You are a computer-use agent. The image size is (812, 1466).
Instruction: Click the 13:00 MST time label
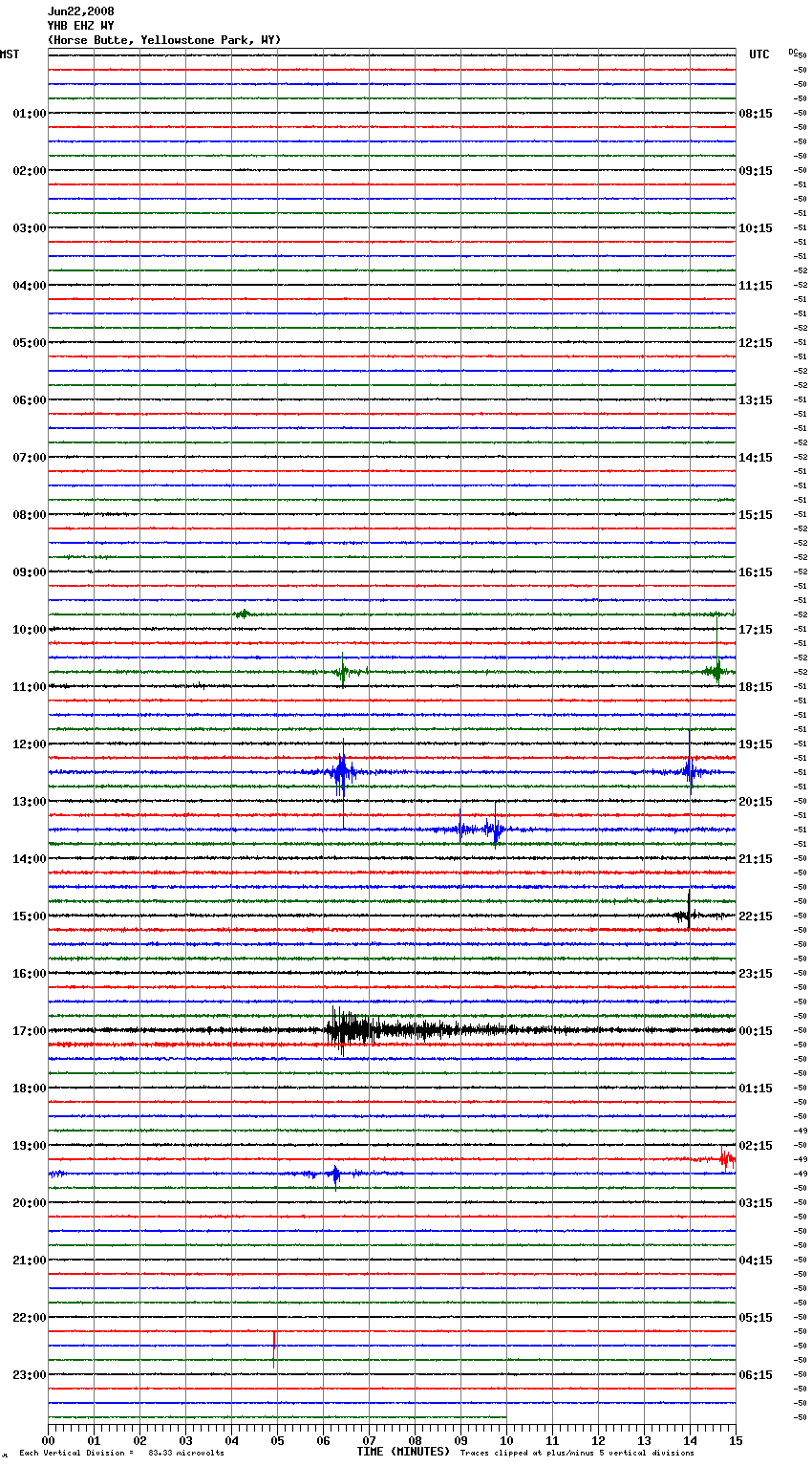(x=29, y=802)
